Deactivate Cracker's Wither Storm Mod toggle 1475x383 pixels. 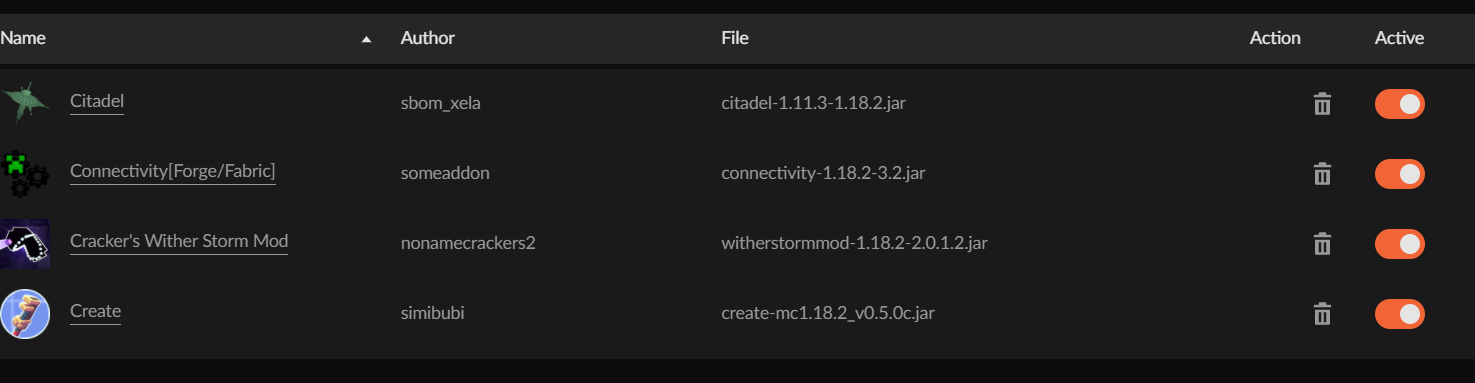coord(1399,244)
